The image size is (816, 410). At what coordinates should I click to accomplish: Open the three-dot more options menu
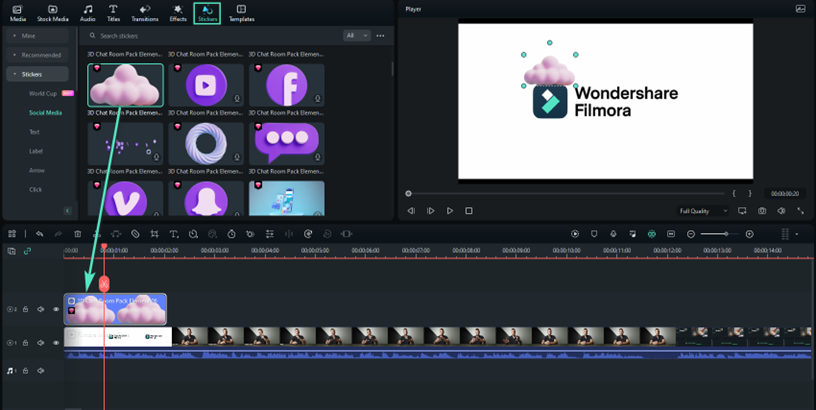(x=380, y=36)
